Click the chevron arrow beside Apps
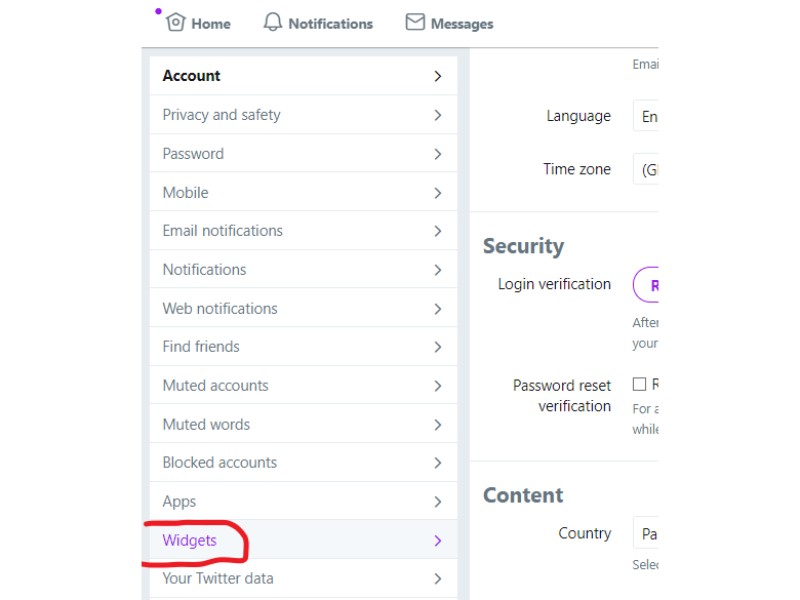Image resolution: width=800 pixels, height=600 pixels. click(438, 502)
